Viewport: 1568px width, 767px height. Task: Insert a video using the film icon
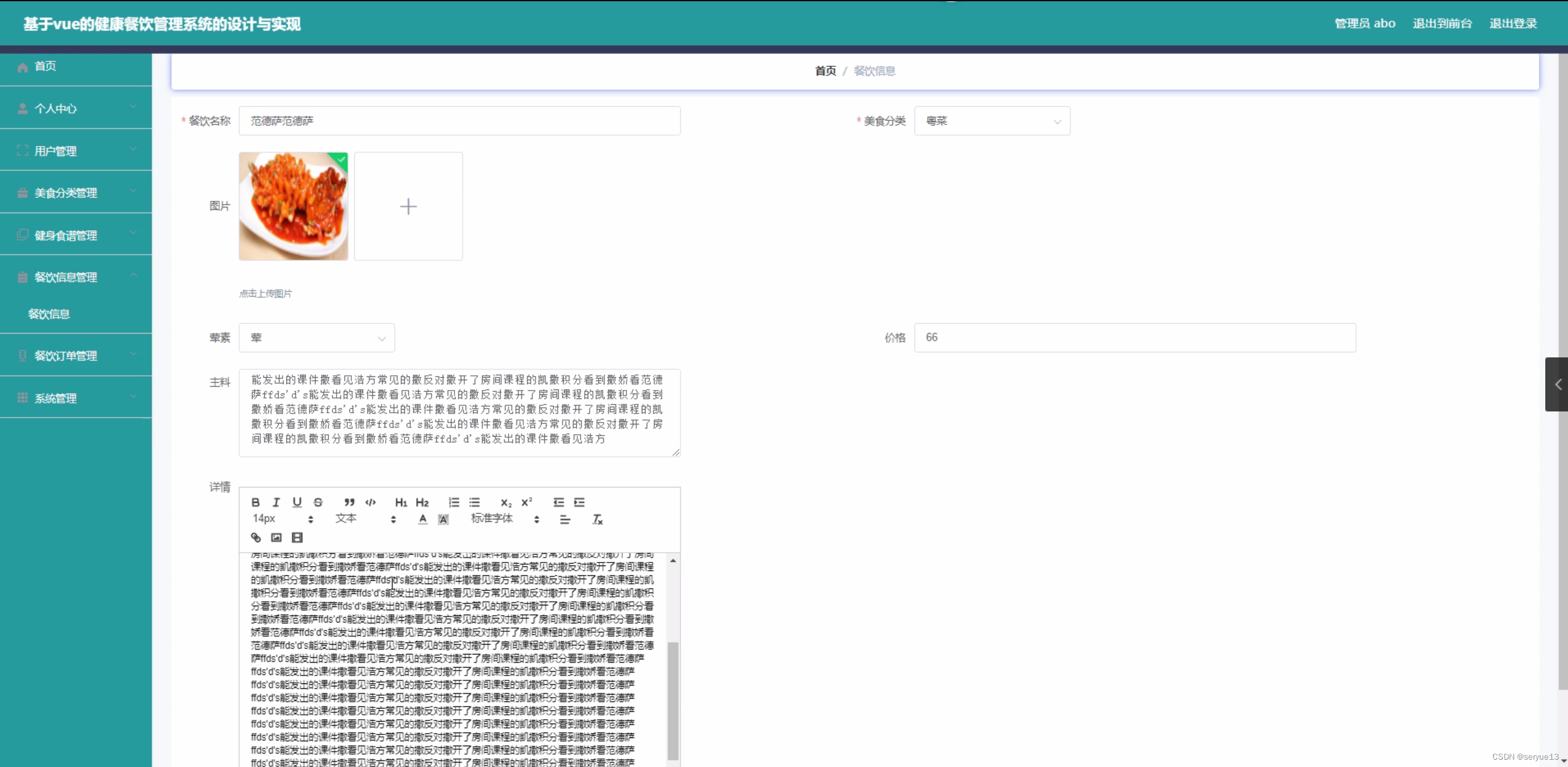[x=297, y=537]
